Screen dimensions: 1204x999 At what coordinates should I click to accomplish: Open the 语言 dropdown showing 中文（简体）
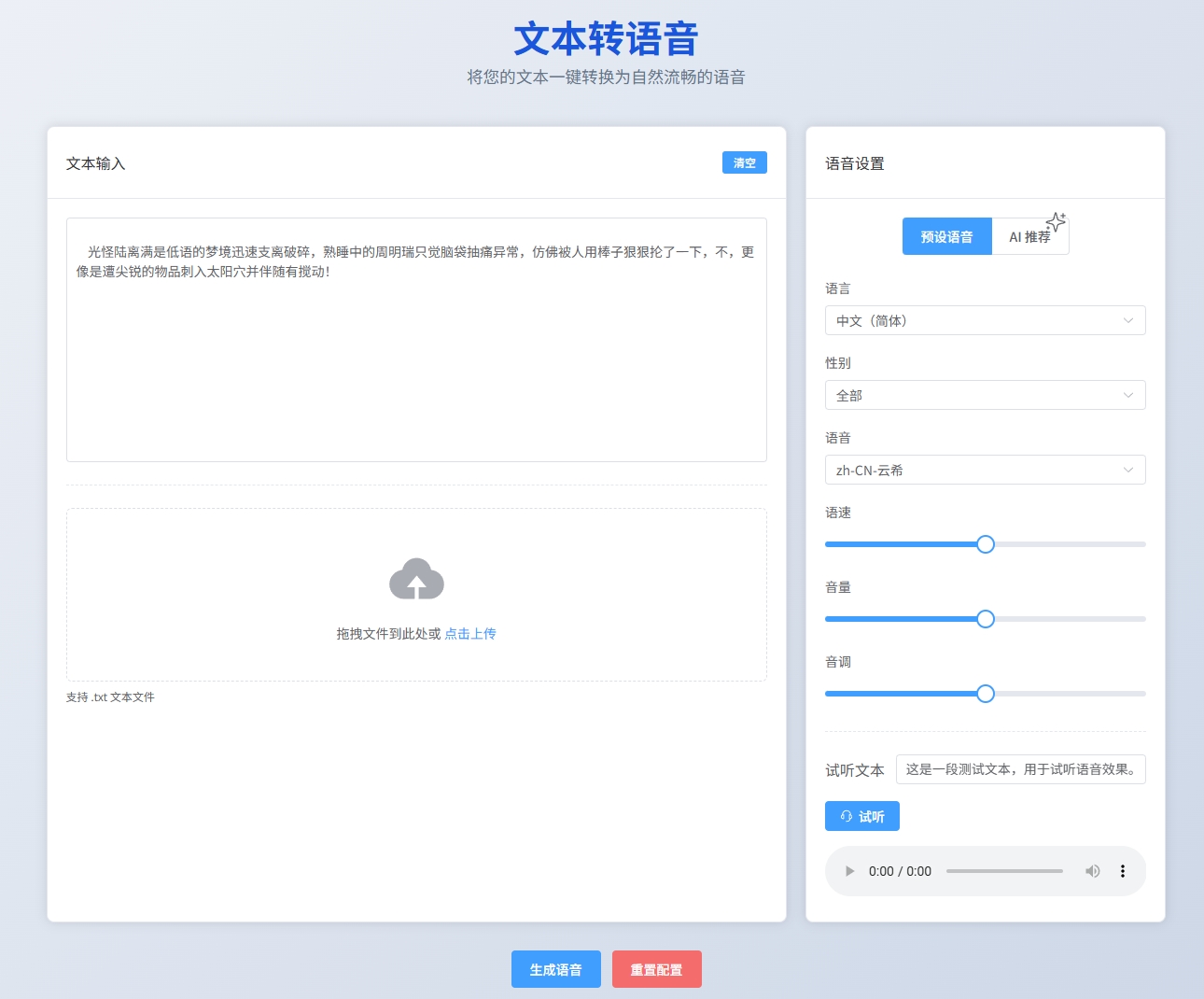coord(985,321)
